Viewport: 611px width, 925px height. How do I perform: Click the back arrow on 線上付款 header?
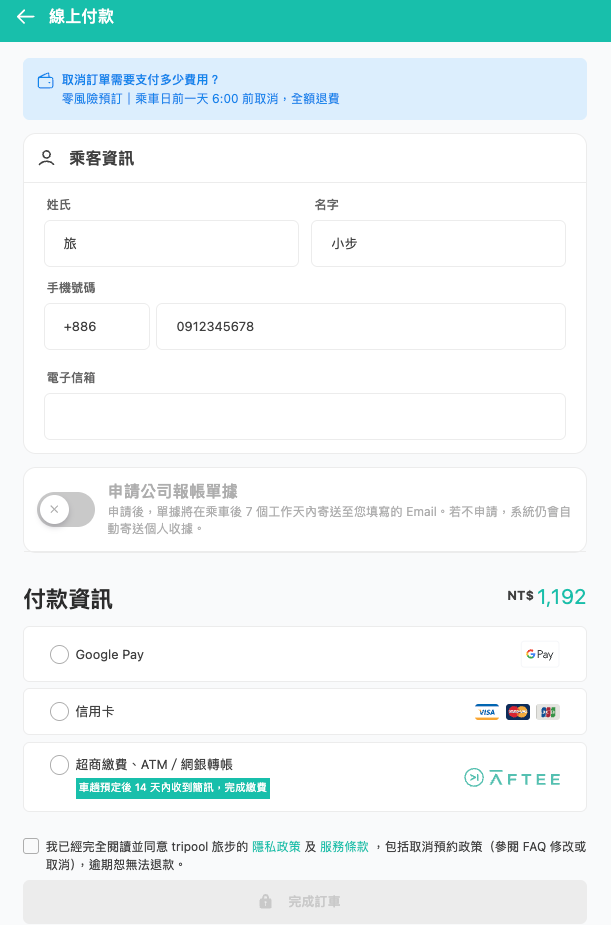(x=26, y=17)
